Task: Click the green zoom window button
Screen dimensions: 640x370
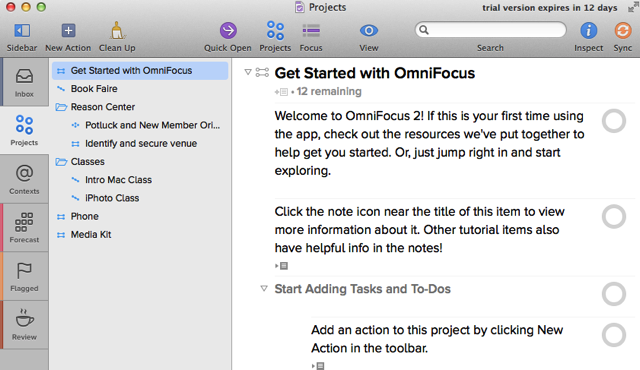Action: click(41, 7)
